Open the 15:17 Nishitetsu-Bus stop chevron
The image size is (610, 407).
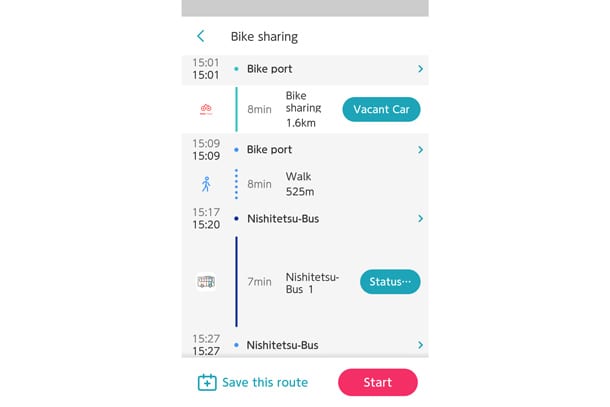420,219
